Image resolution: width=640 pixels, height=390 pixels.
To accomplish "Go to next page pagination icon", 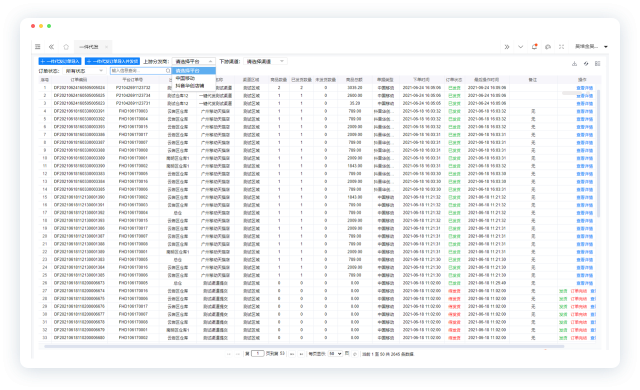I will click(292, 354).
